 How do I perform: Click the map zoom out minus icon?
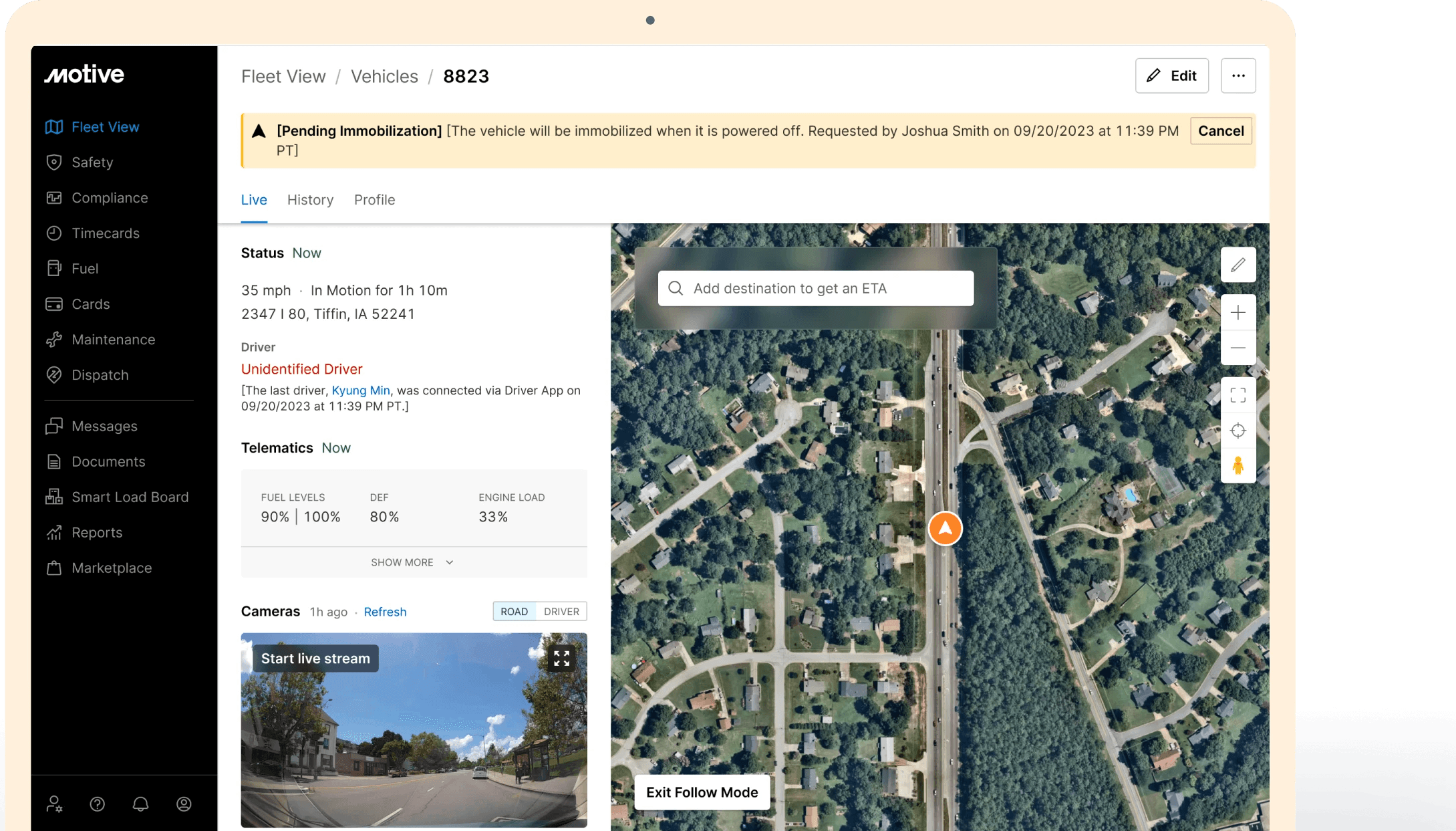(1237, 348)
